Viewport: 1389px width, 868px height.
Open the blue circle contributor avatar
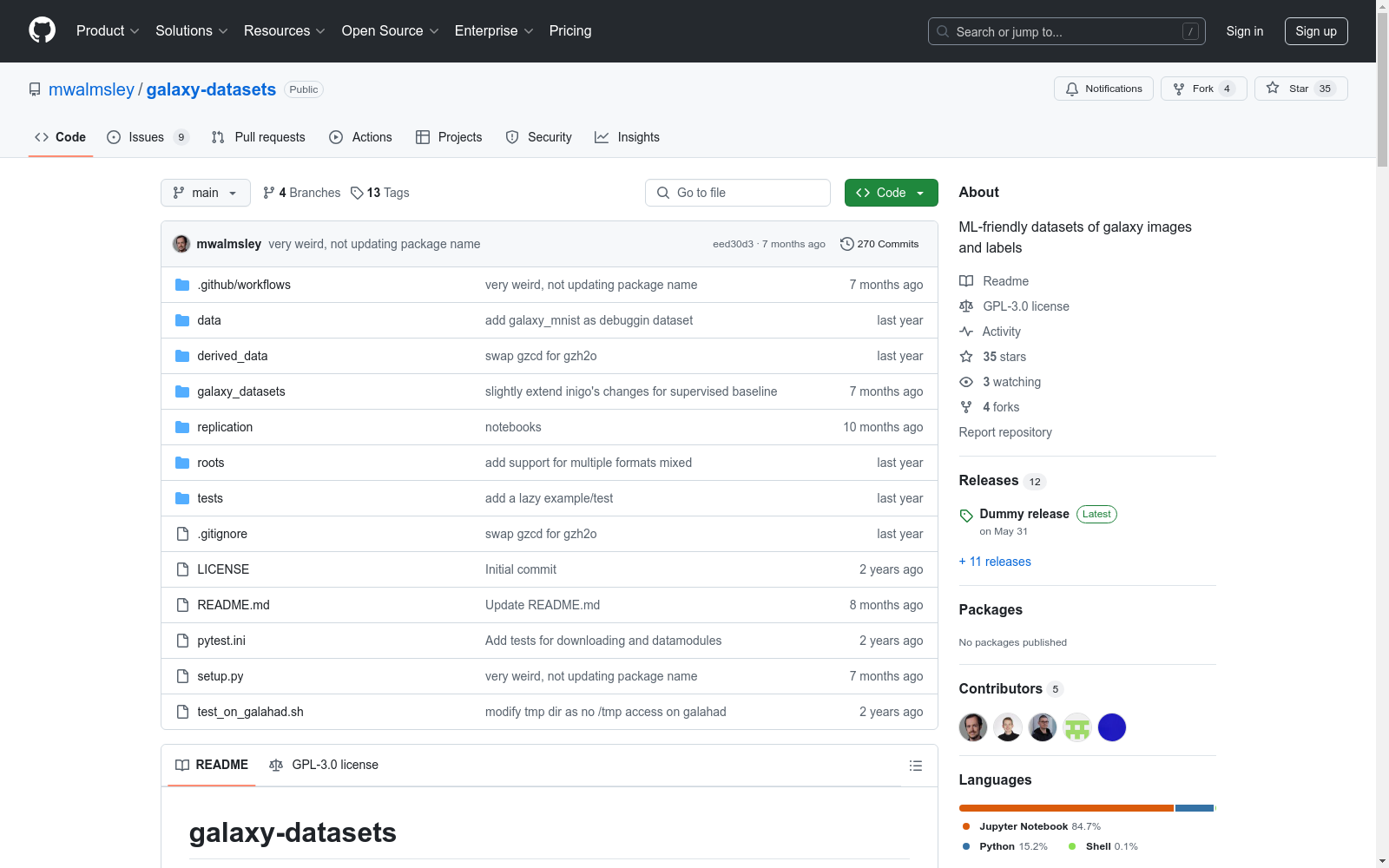(x=1112, y=727)
